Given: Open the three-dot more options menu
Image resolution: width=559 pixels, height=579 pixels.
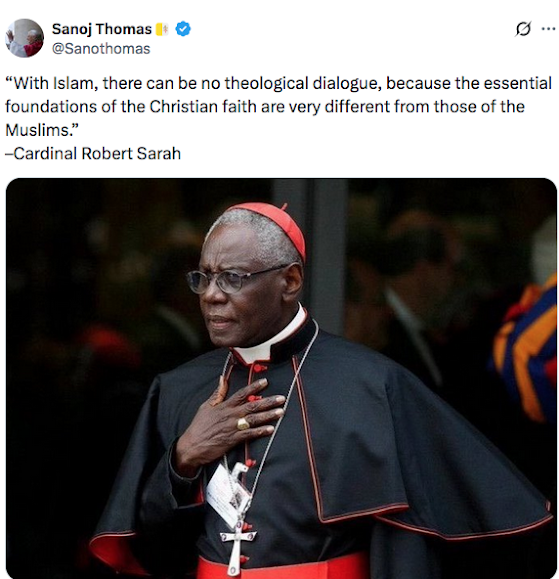Looking at the screenshot, I should click(x=548, y=29).
